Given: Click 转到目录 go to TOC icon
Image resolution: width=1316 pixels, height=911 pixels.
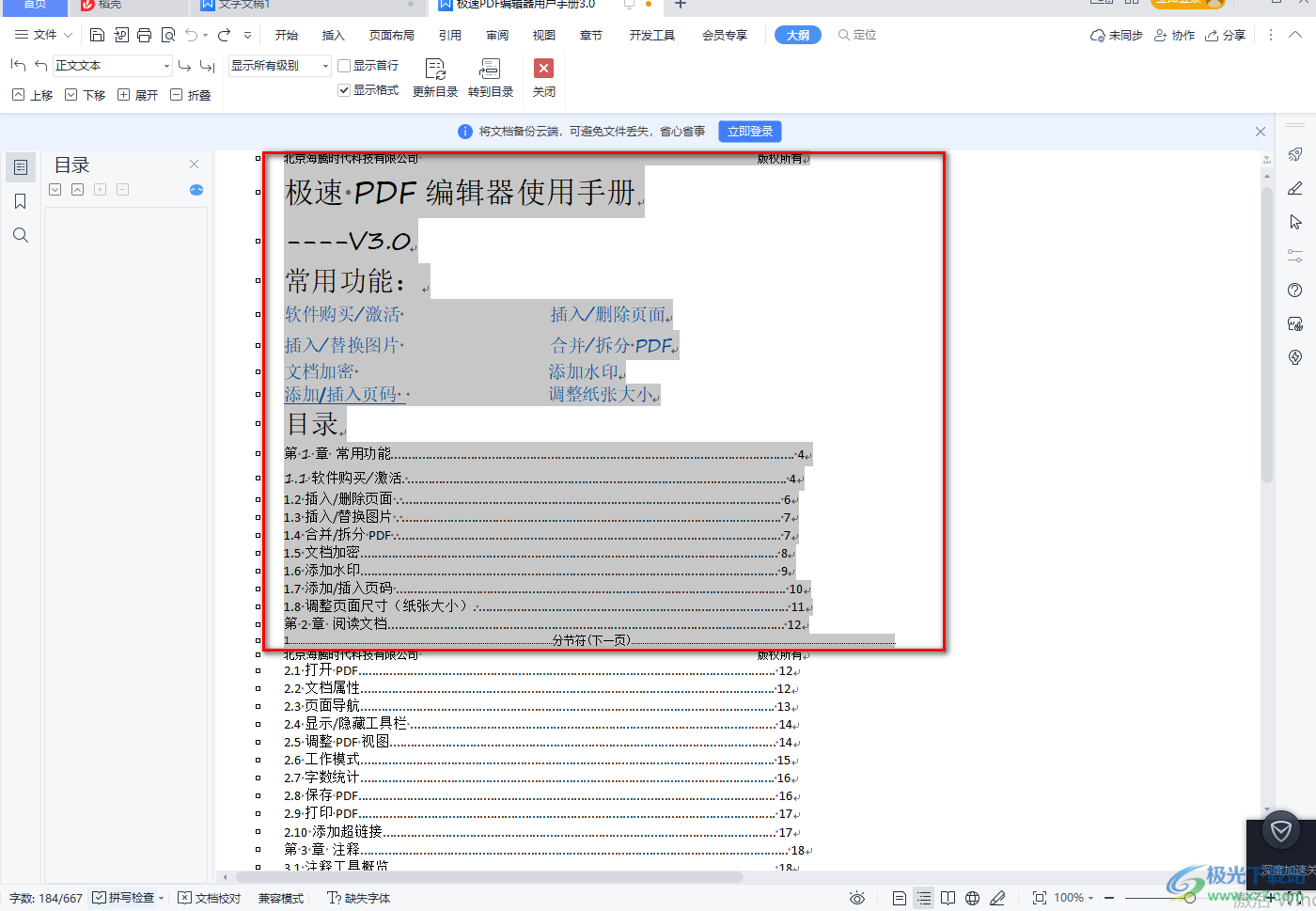Looking at the screenshot, I should (x=491, y=77).
